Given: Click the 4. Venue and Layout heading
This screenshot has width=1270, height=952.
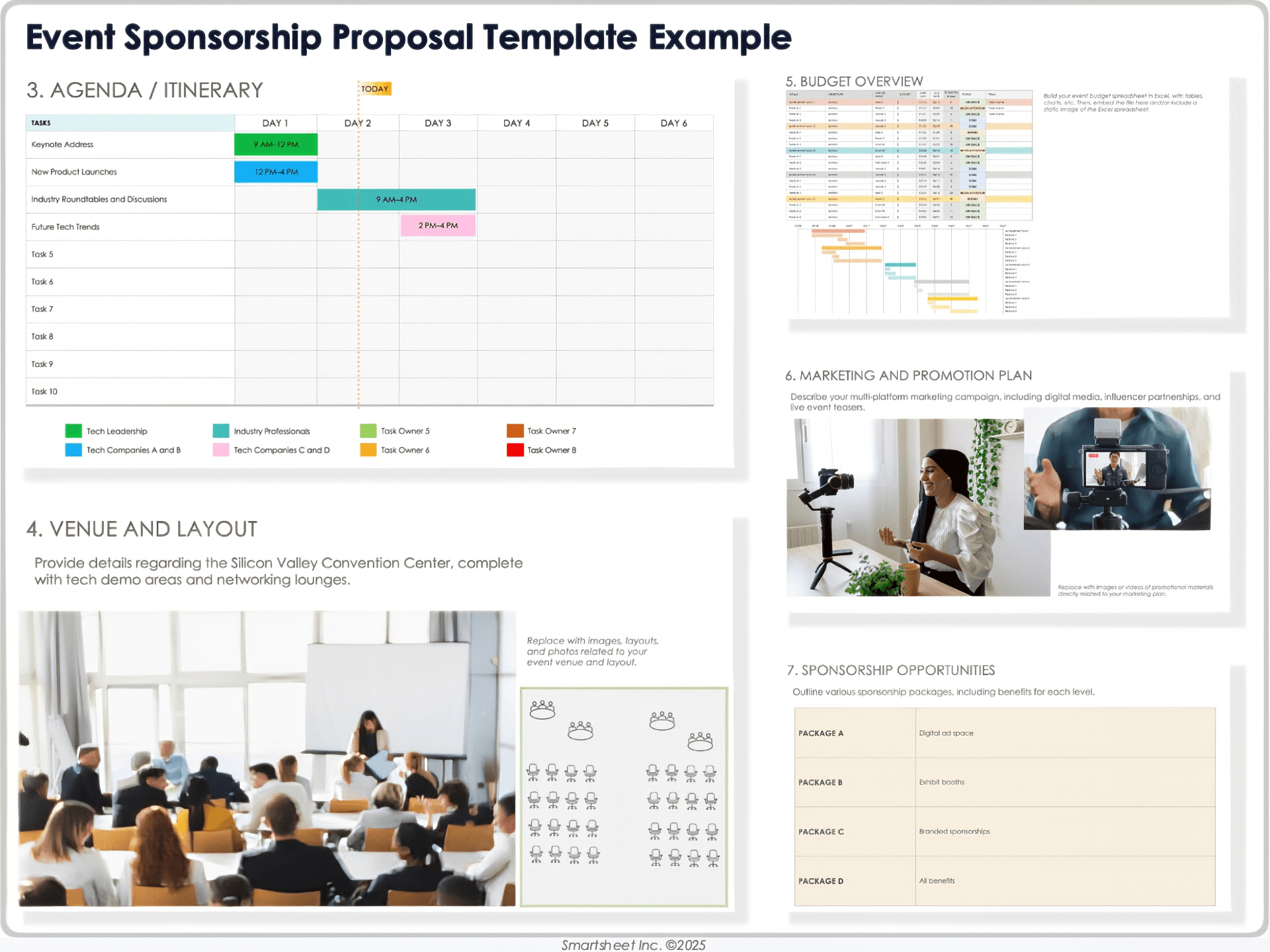Looking at the screenshot, I should coord(142,529).
